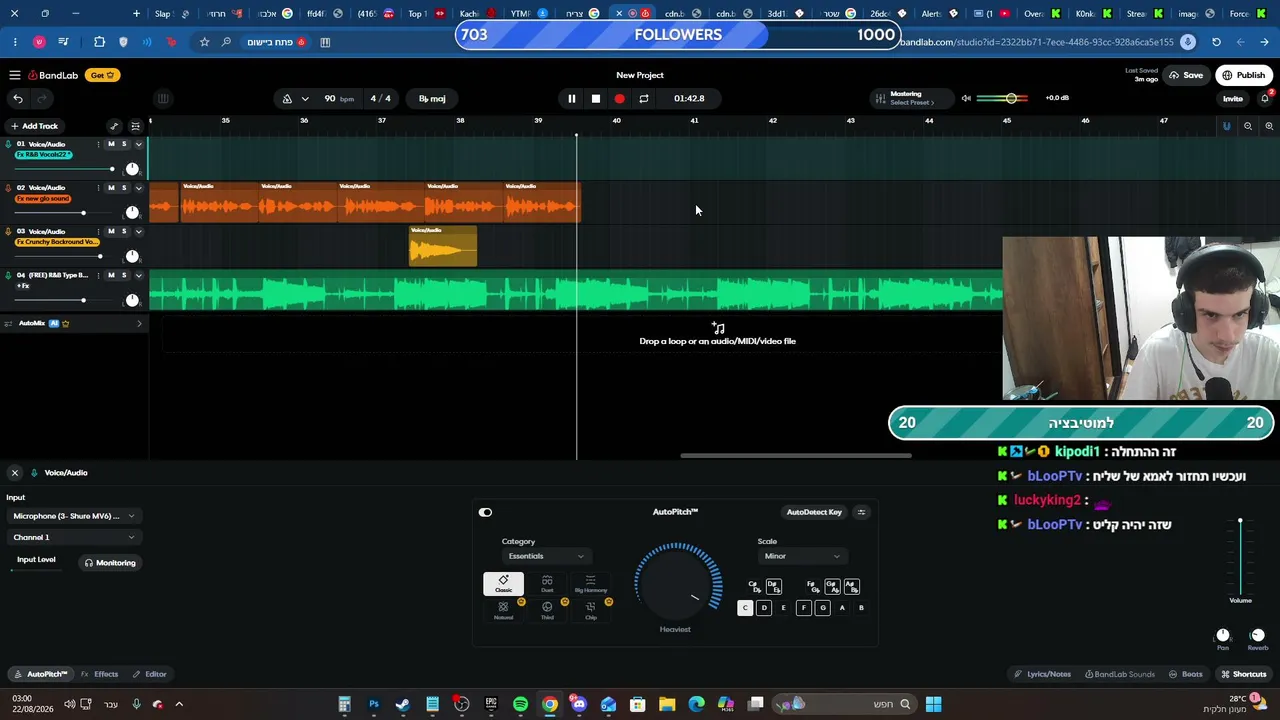This screenshot has height=720, width=1280.
Task: Open the Shortcuts tab
Action: (1244, 674)
